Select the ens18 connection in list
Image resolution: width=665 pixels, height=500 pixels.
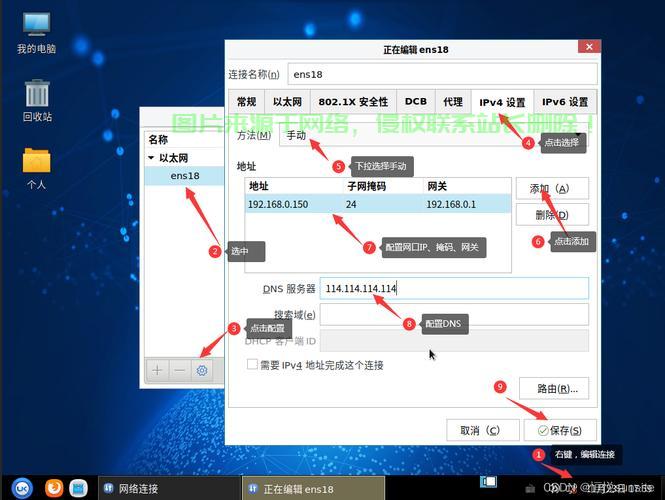[185, 176]
